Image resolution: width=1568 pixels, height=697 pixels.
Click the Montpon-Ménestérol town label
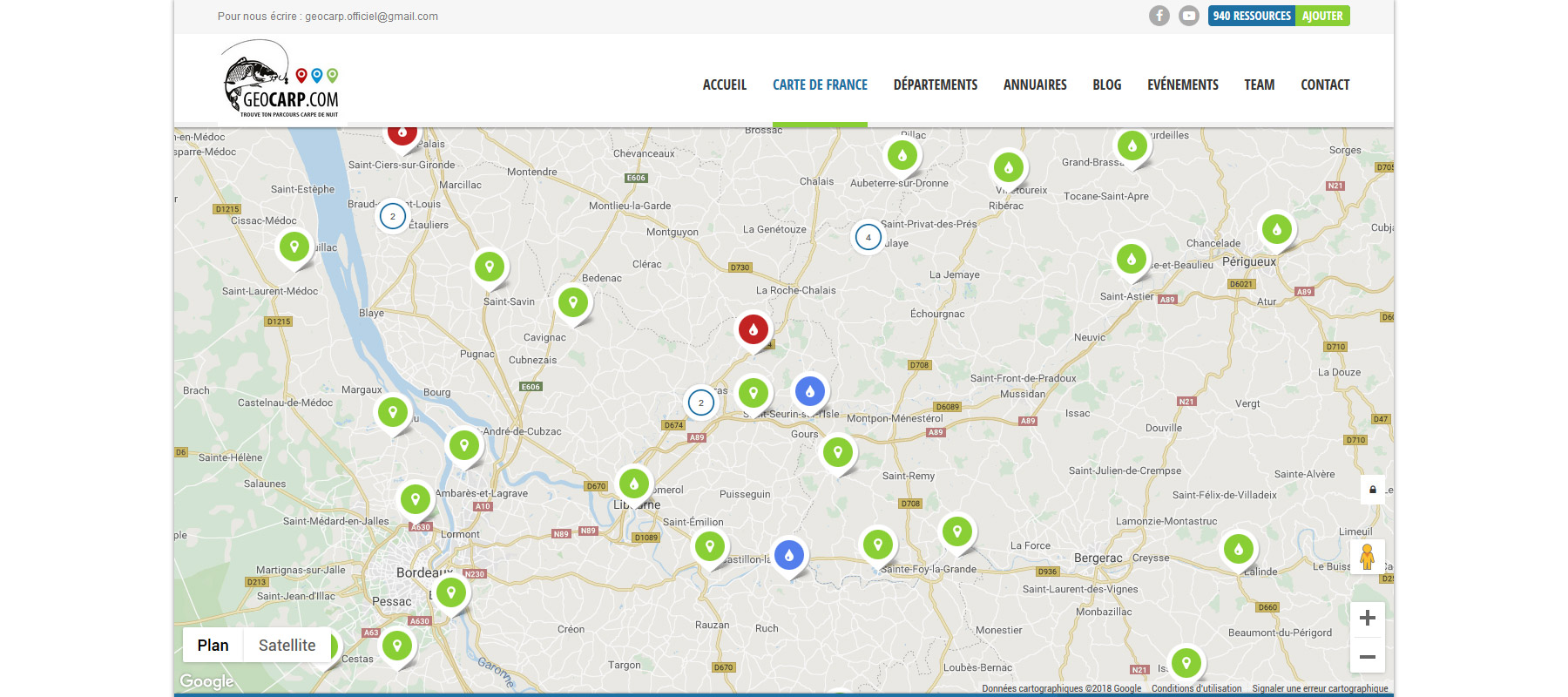(x=895, y=418)
